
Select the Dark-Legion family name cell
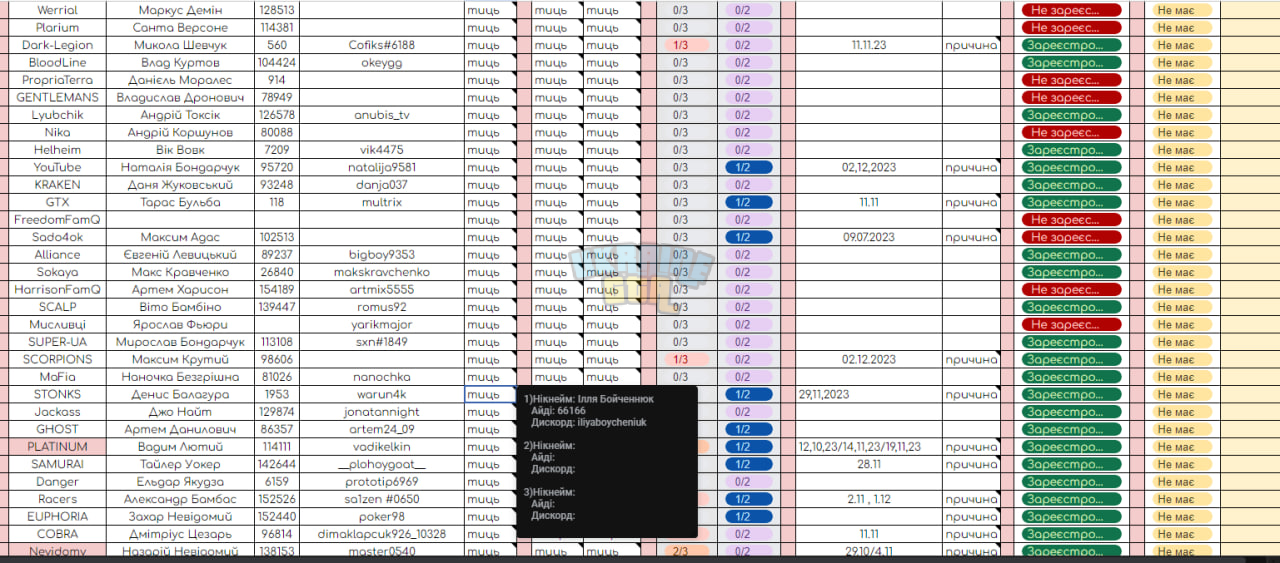click(x=57, y=45)
